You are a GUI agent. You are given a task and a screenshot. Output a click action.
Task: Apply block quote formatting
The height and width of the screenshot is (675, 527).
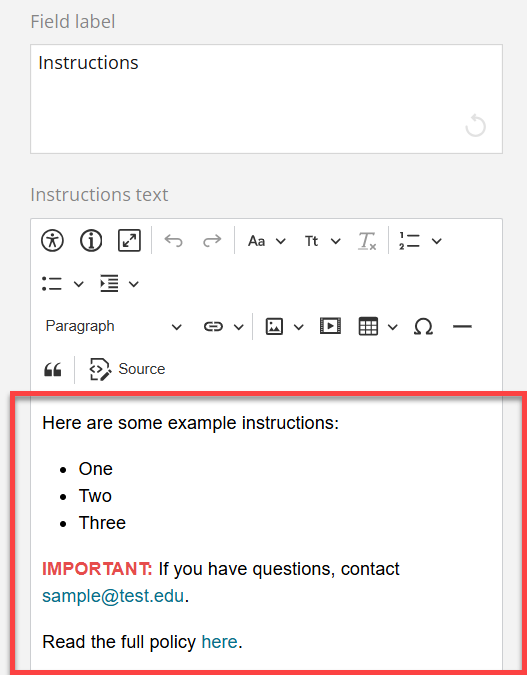[53, 369]
